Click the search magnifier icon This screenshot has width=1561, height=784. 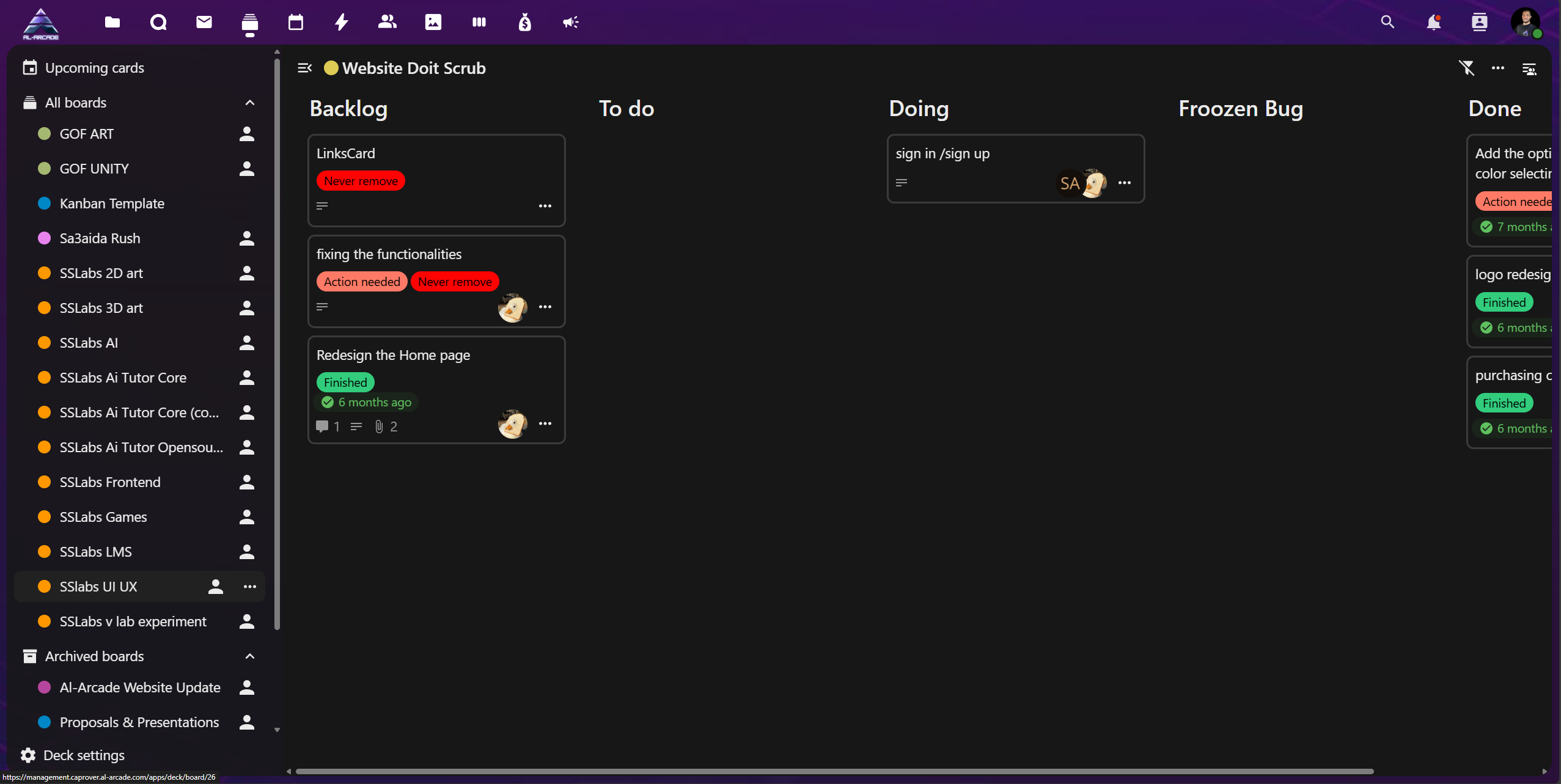tap(1387, 23)
